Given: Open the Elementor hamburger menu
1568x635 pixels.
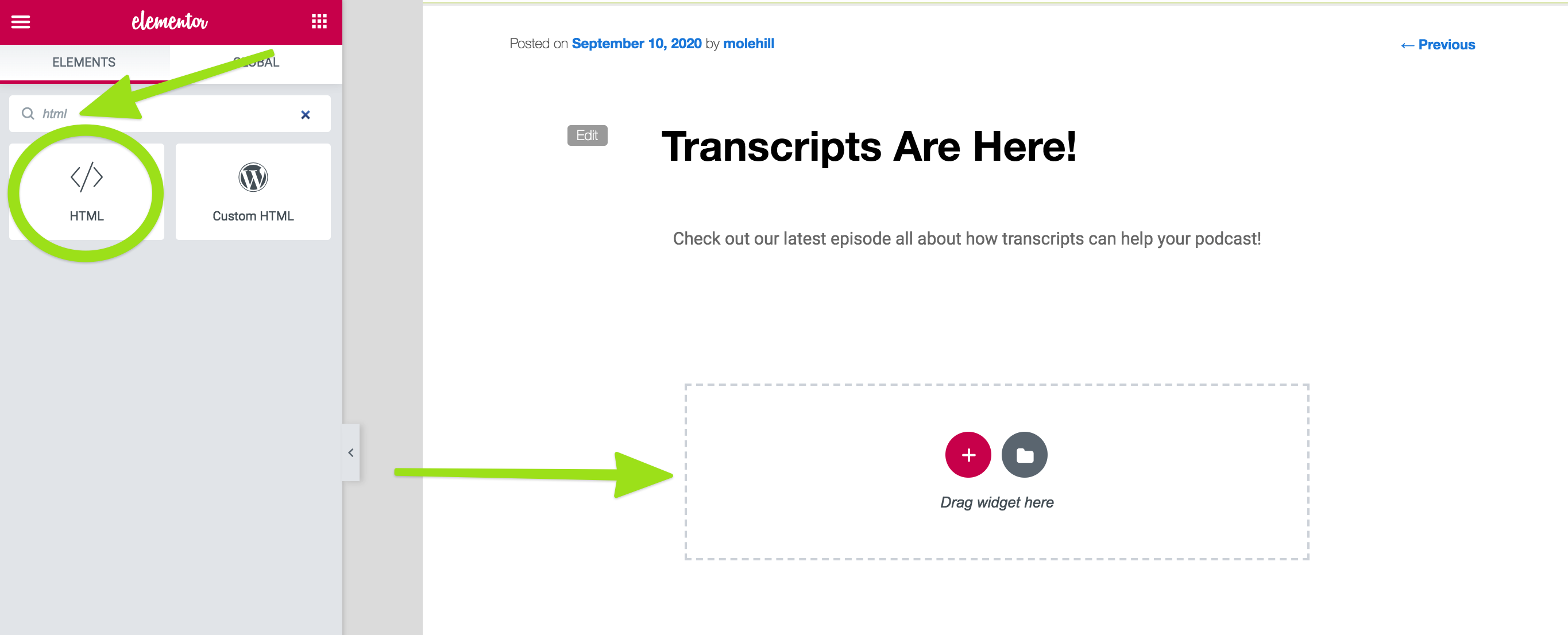Looking at the screenshot, I should click(21, 22).
